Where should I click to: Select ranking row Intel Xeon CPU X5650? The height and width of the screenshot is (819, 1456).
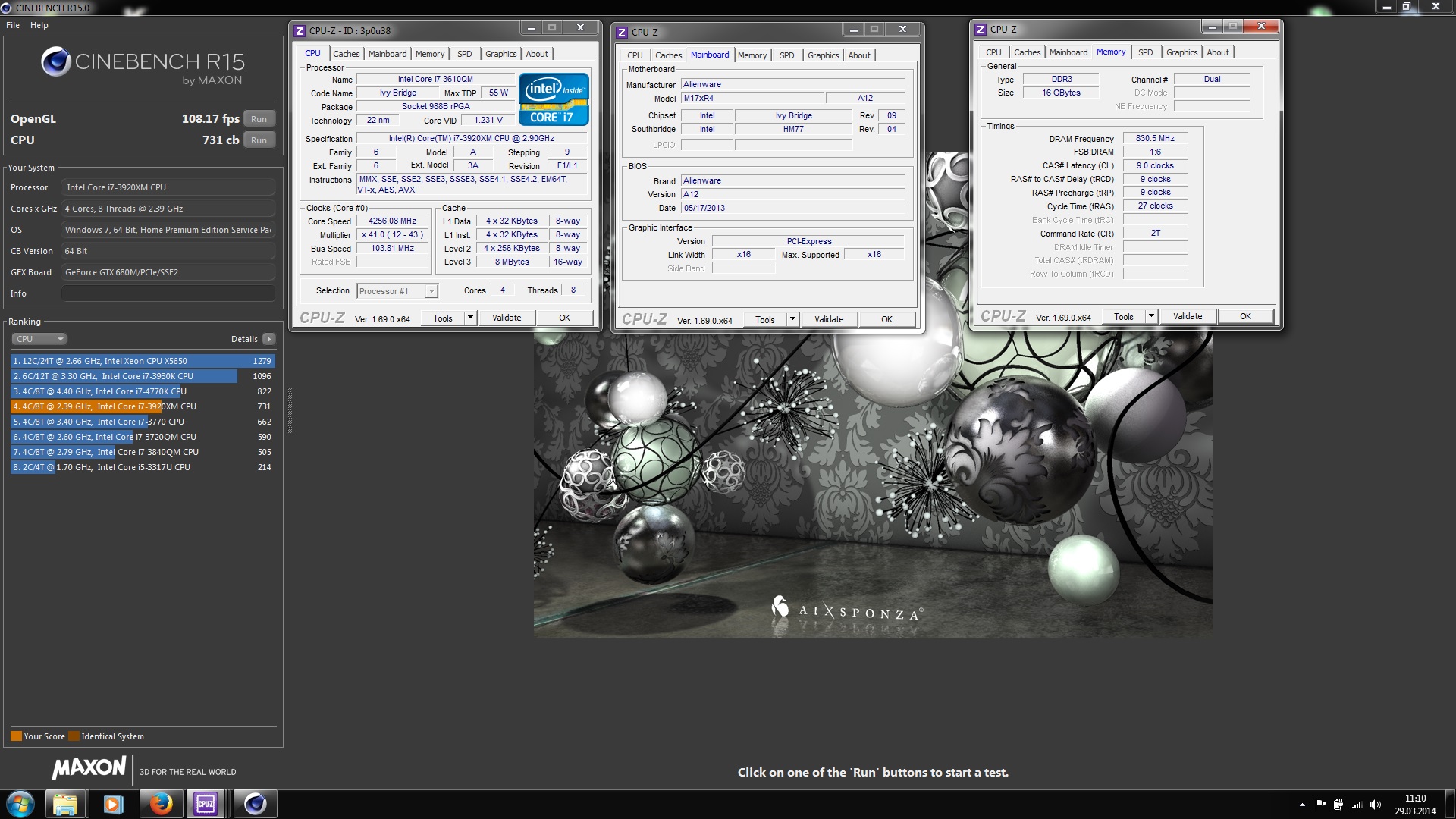coord(143,361)
